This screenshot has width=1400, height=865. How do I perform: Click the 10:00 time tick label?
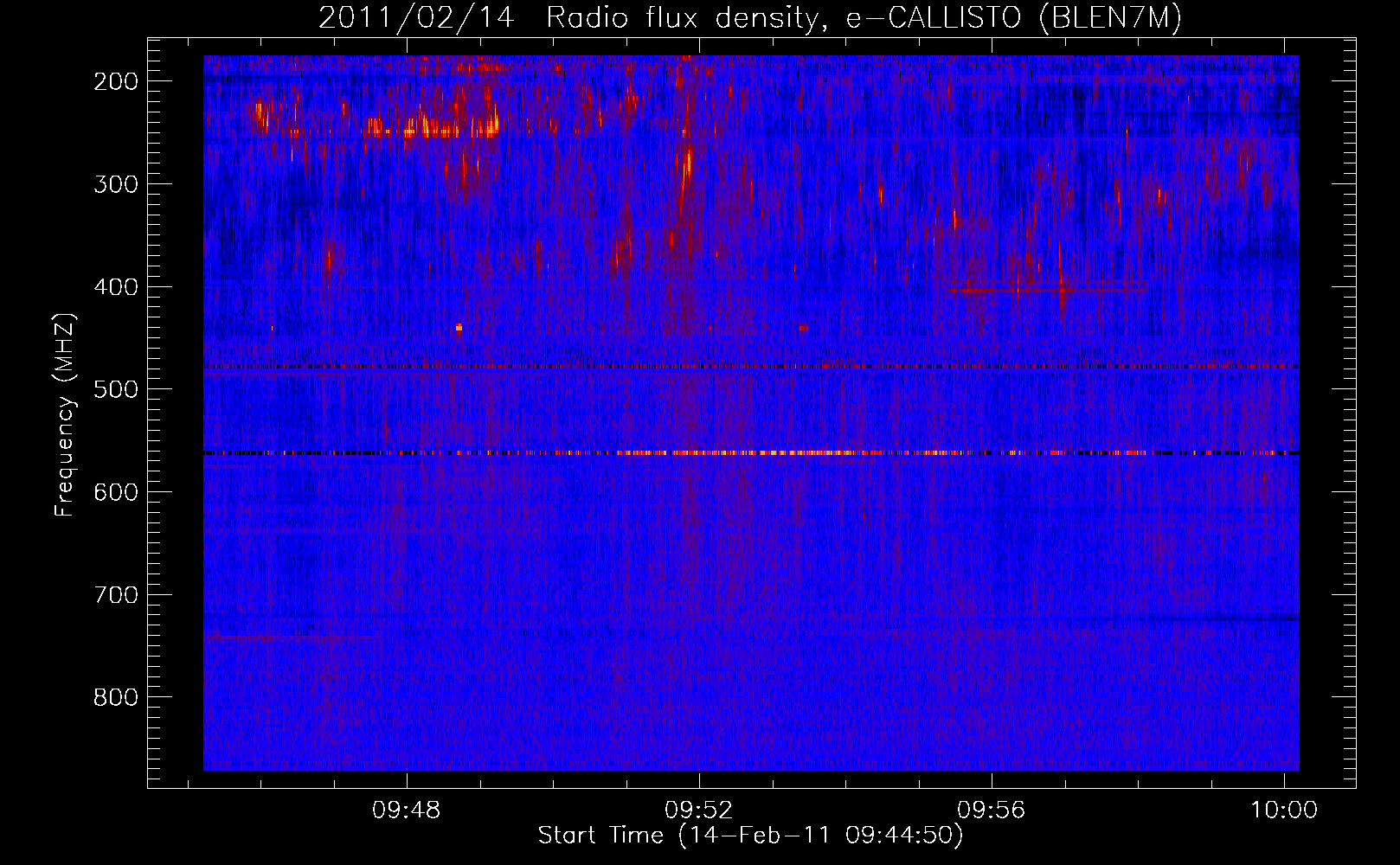tap(1284, 811)
